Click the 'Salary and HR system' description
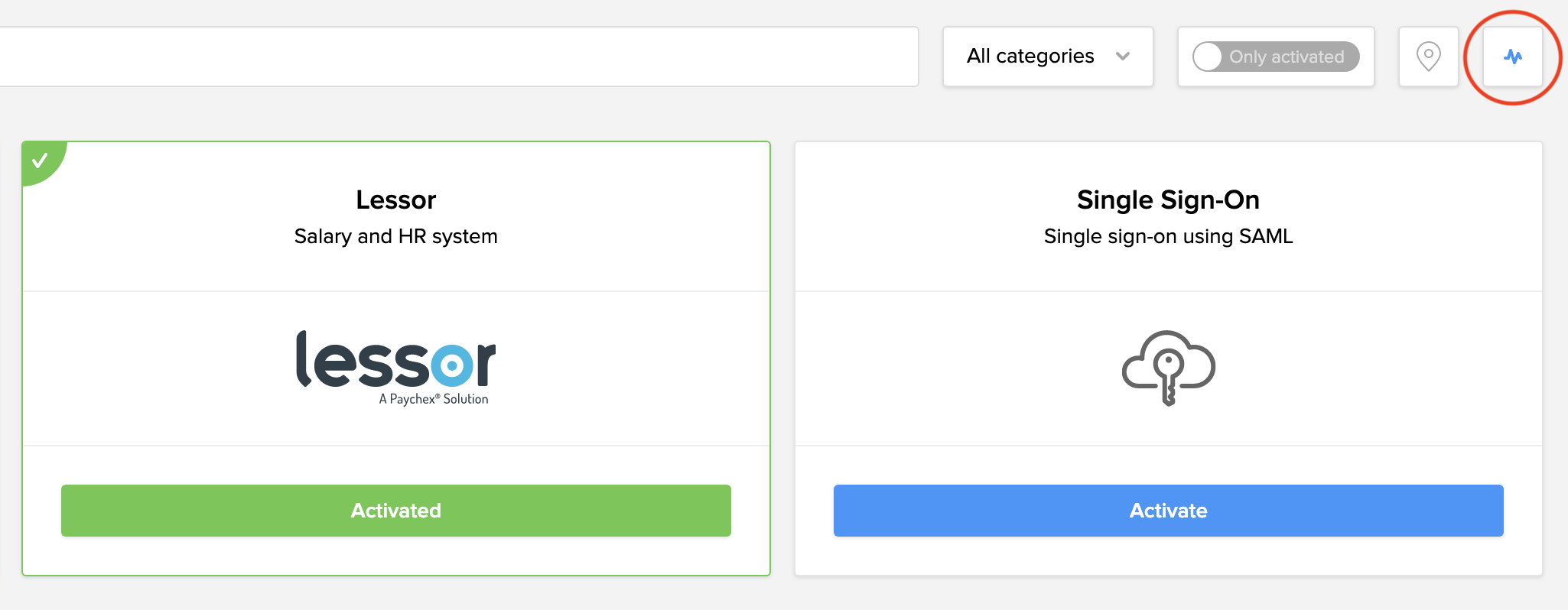The image size is (1568, 610). pyautogui.click(x=395, y=236)
